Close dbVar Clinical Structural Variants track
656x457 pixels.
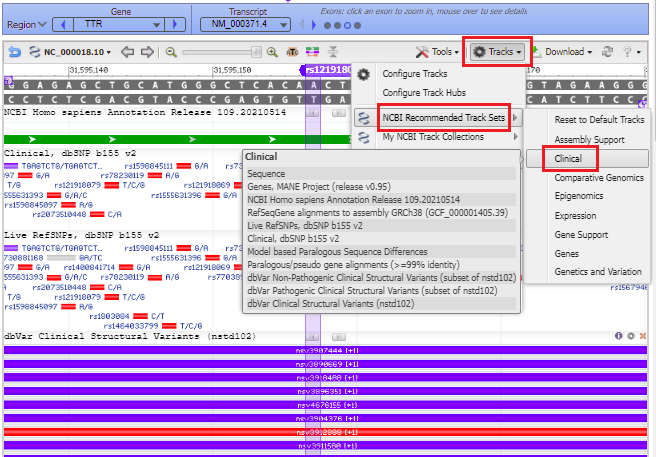click(644, 336)
